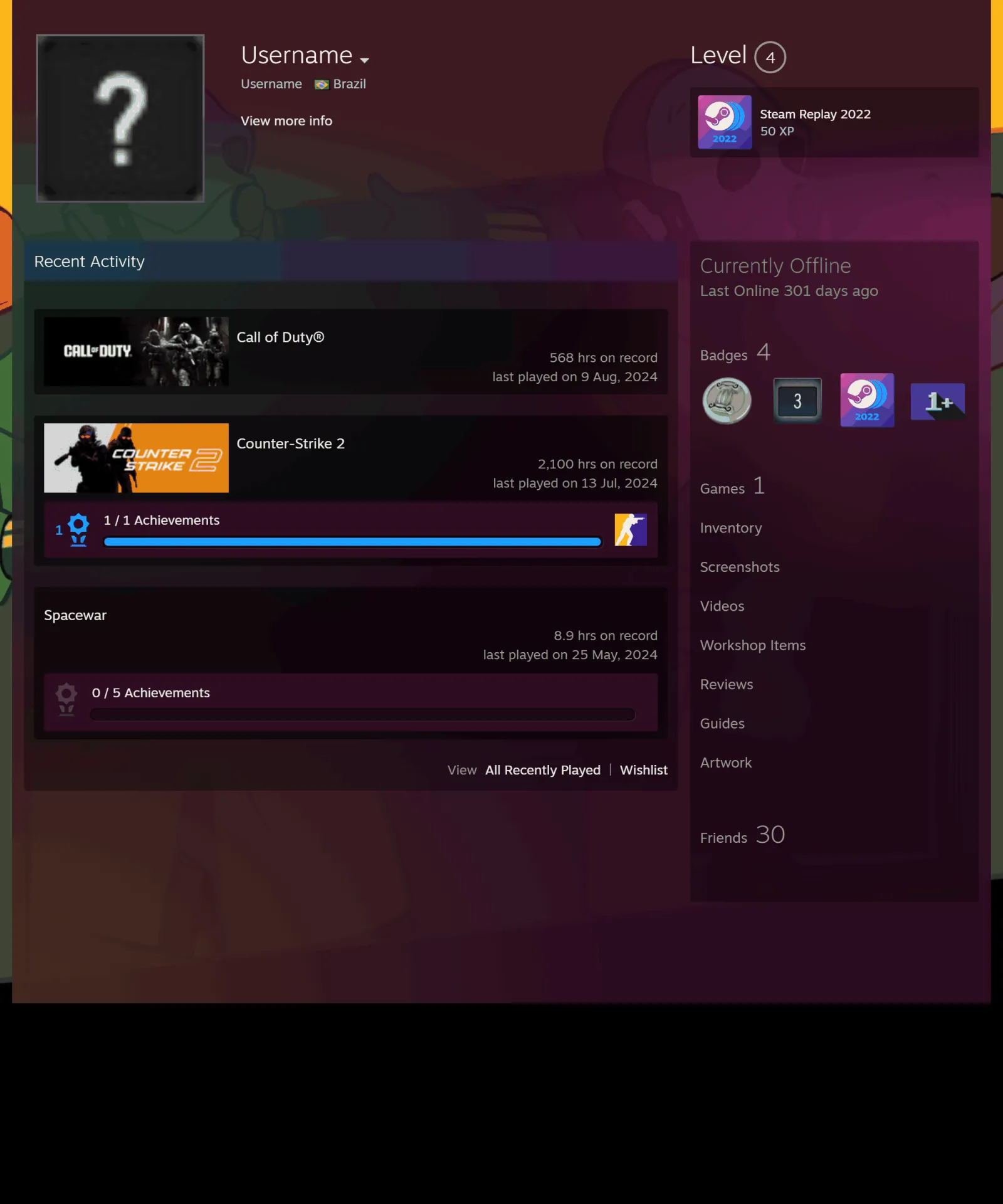Expand the Username dropdown arrow
The width and height of the screenshot is (1003, 1204).
[x=364, y=60]
